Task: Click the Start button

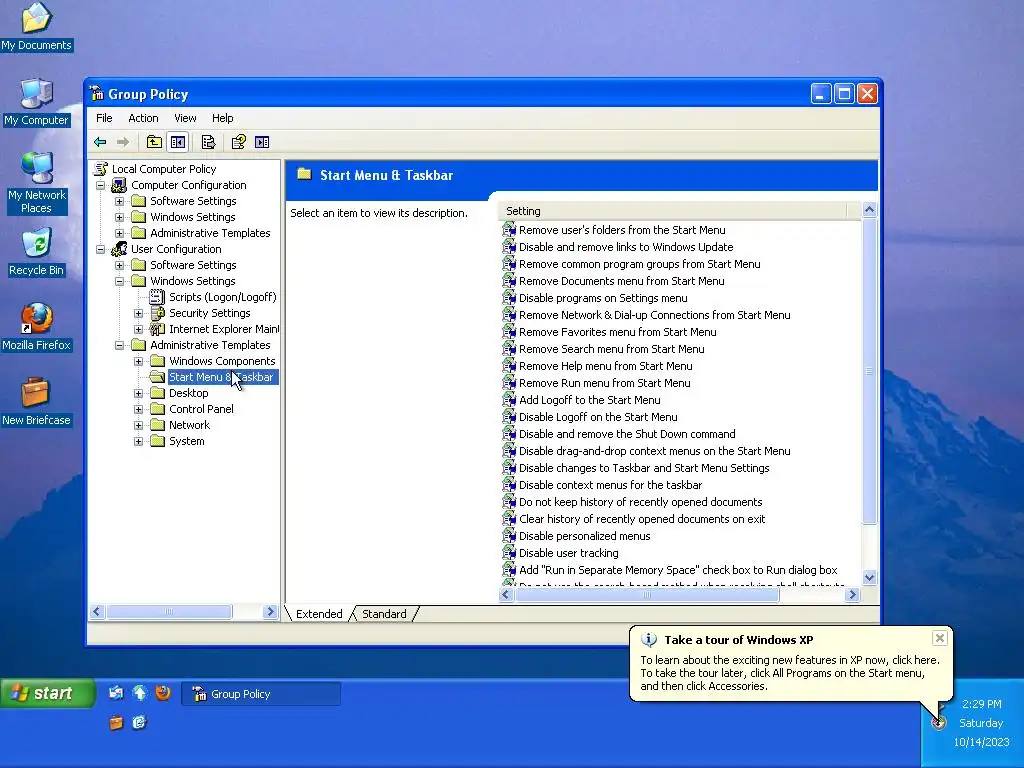Action: pos(48,693)
